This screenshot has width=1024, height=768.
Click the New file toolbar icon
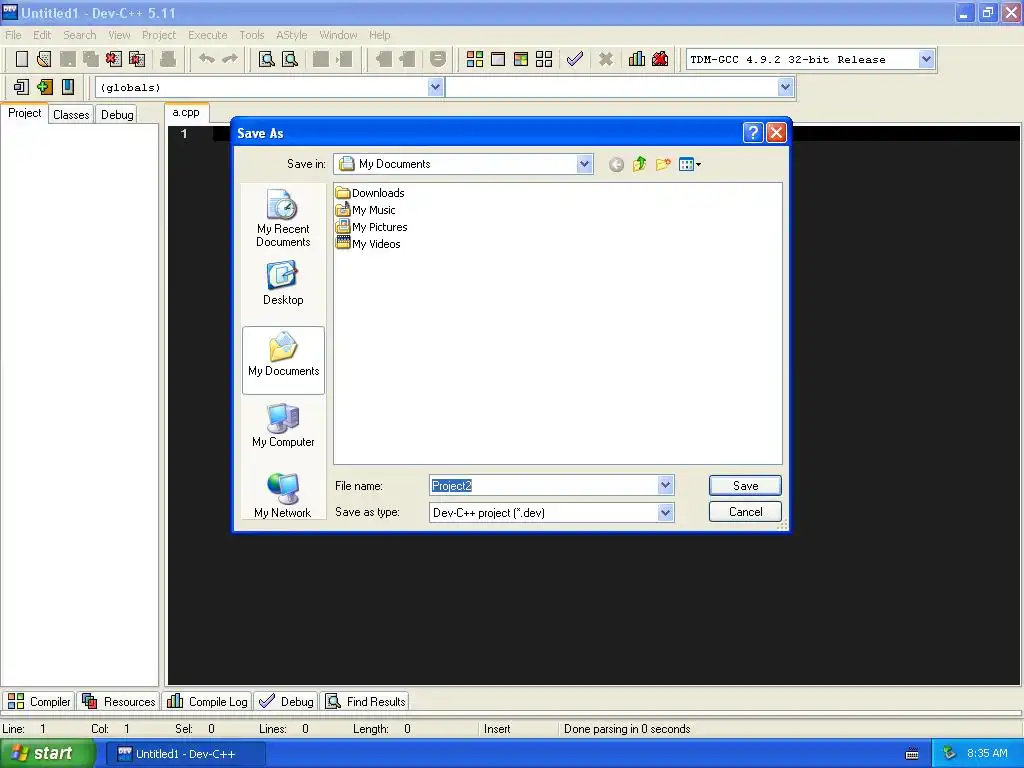point(22,59)
